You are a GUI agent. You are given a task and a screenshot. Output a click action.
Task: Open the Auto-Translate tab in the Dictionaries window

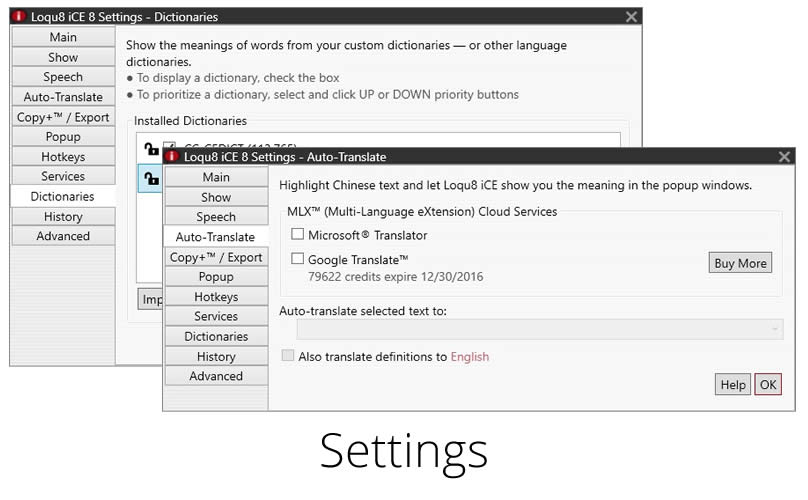63,97
